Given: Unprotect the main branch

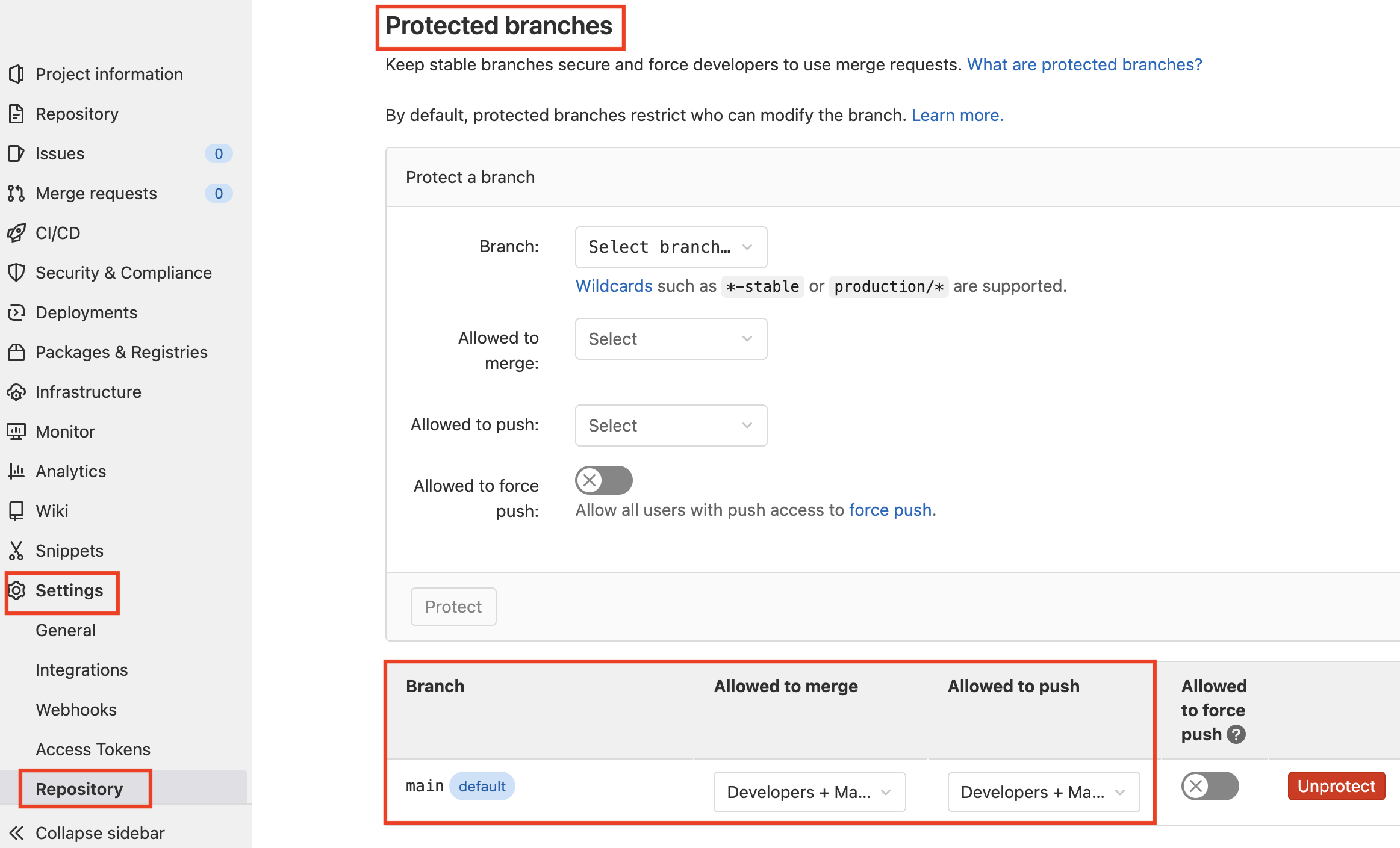Looking at the screenshot, I should (x=1336, y=786).
